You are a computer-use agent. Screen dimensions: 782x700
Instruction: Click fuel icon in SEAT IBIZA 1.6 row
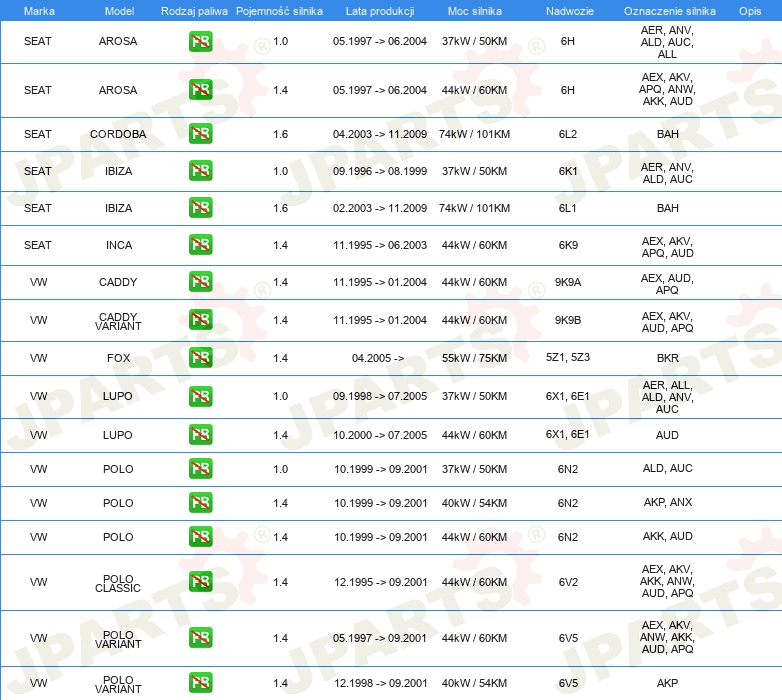pos(200,207)
